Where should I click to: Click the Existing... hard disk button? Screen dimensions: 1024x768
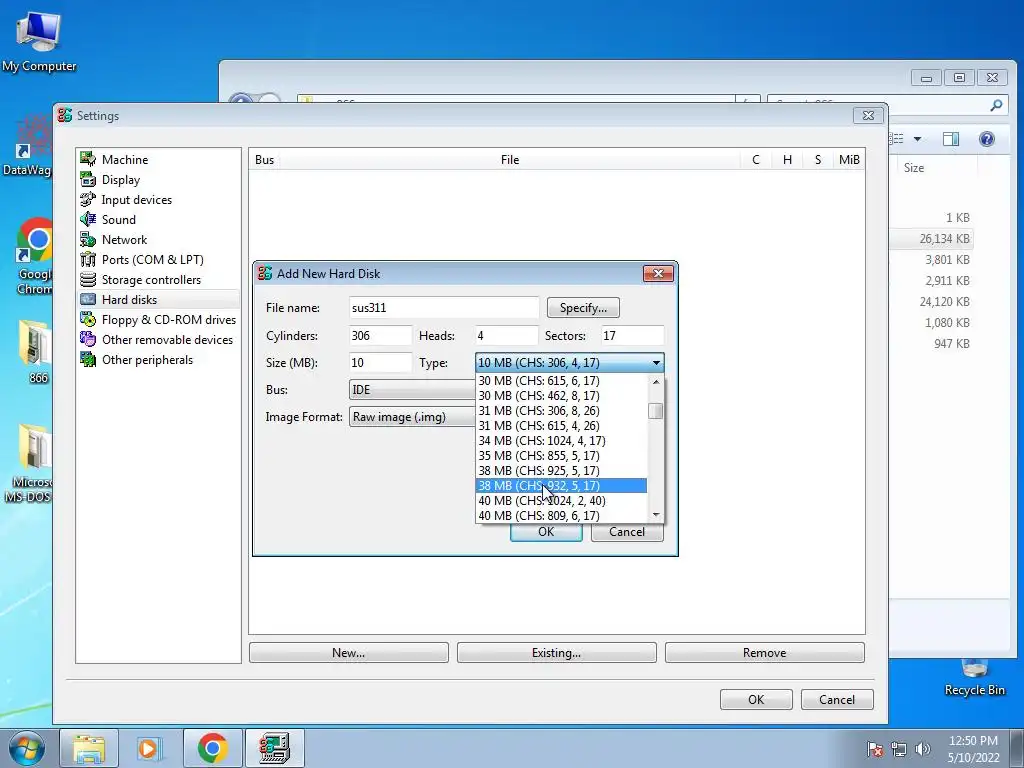(x=556, y=652)
